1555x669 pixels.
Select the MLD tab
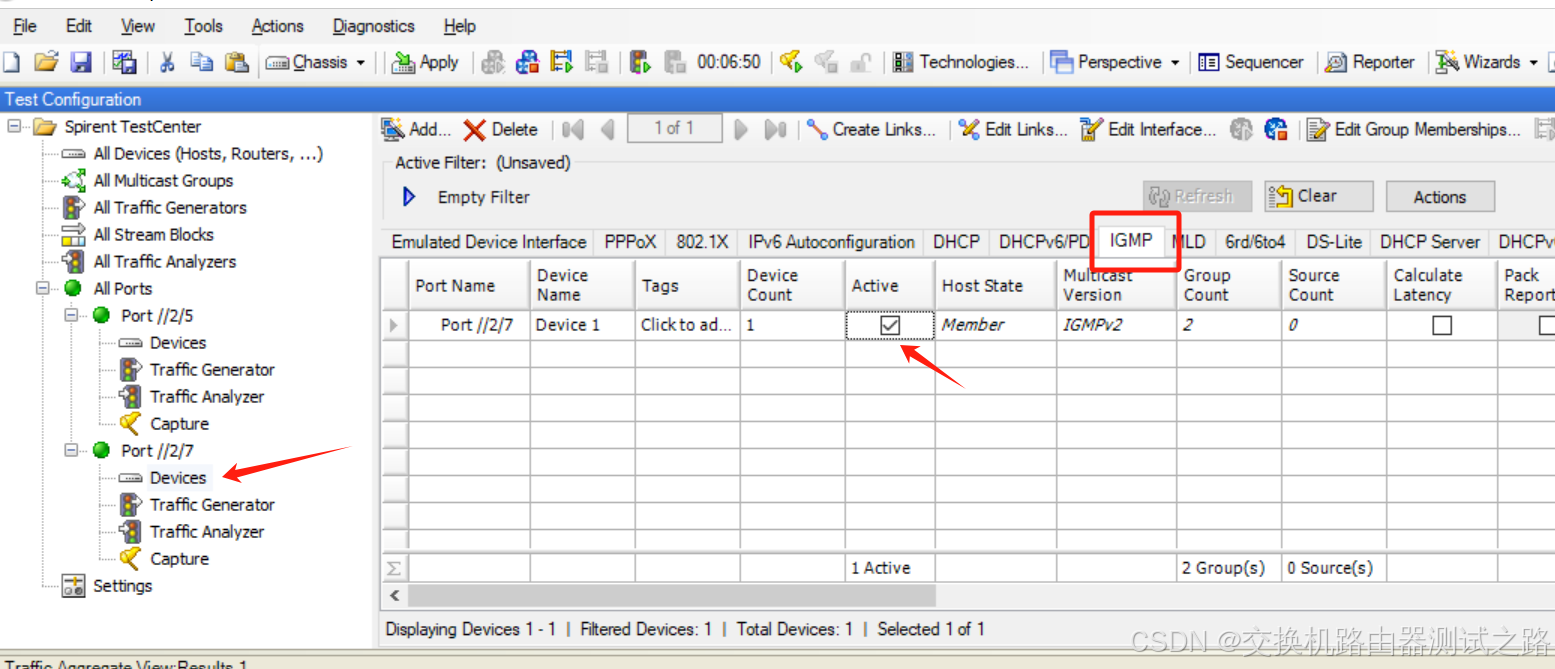pyautogui.click(x=1189, y=242)
